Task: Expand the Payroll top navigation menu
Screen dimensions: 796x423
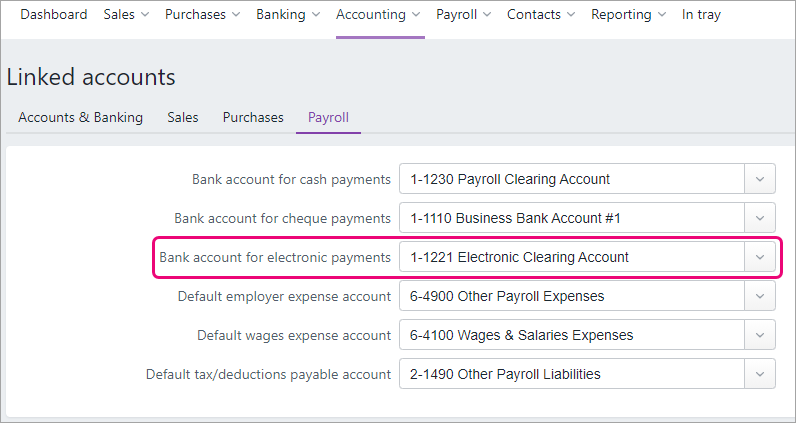Action: click(465, 15)
